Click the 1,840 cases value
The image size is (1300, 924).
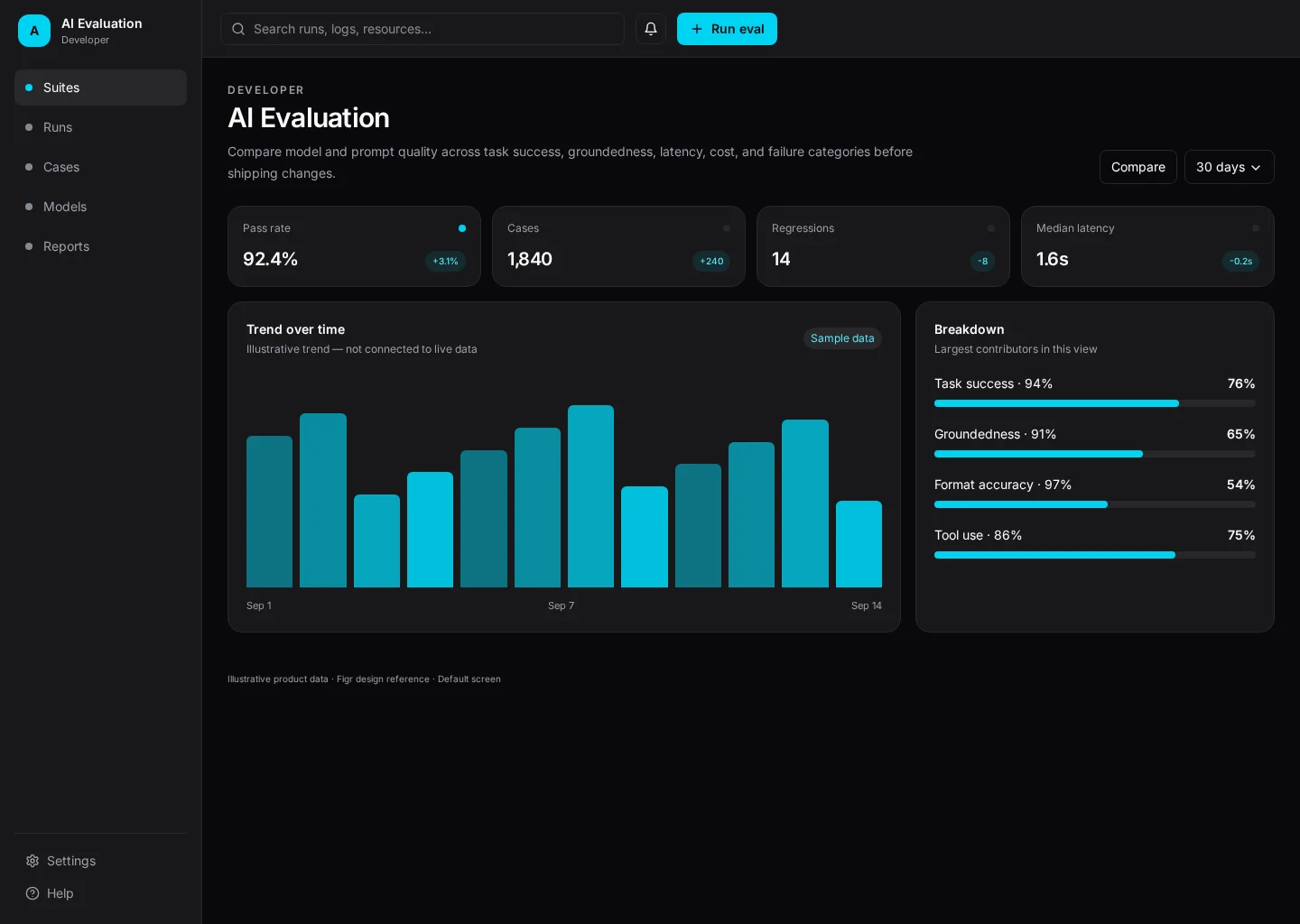(530, 259)
